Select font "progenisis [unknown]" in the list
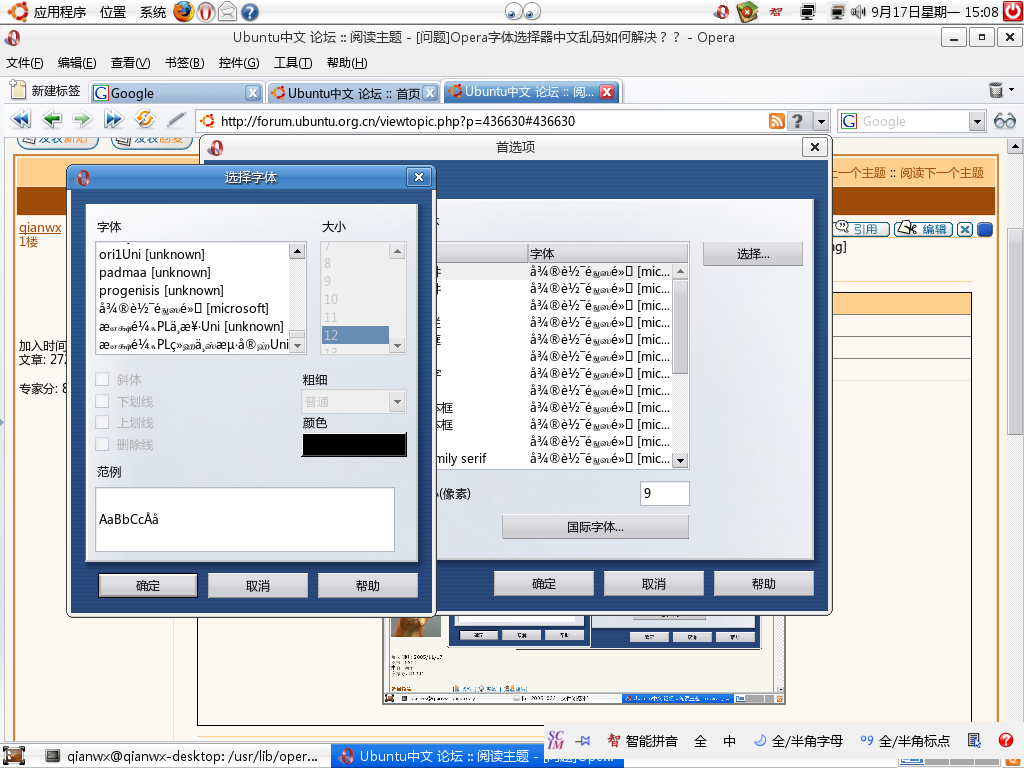This screenshot has height=768, width=1024. pos(193,290)
